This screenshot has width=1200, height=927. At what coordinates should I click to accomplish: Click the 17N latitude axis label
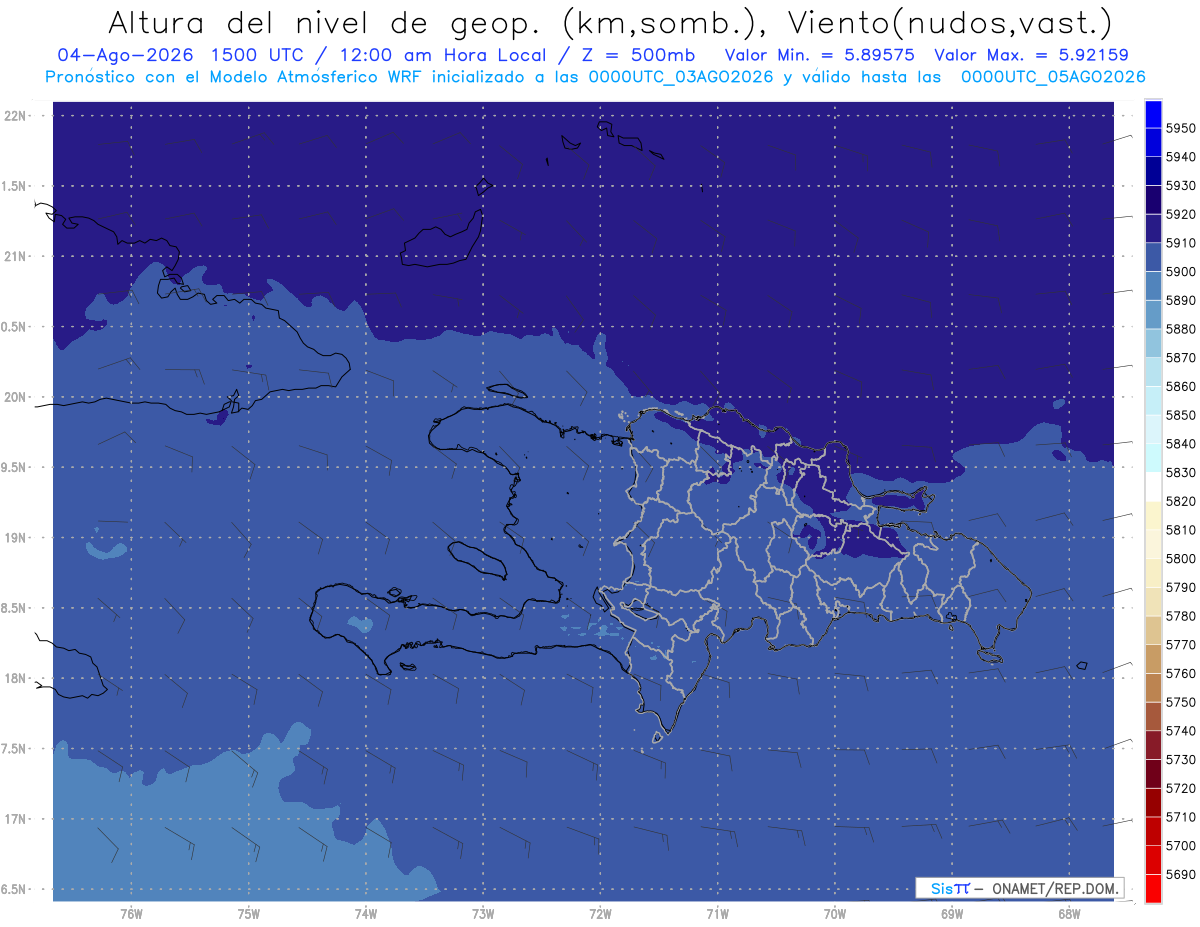coord(17,819)
